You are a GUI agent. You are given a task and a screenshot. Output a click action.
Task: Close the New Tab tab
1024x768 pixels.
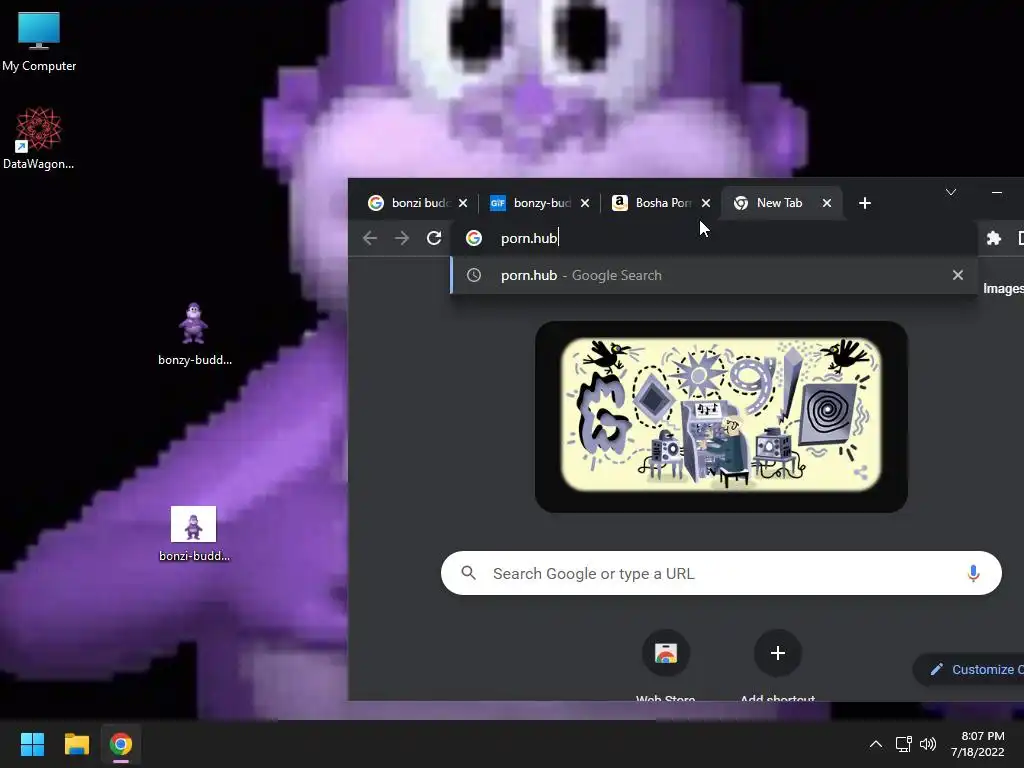[x=827, y=203]
